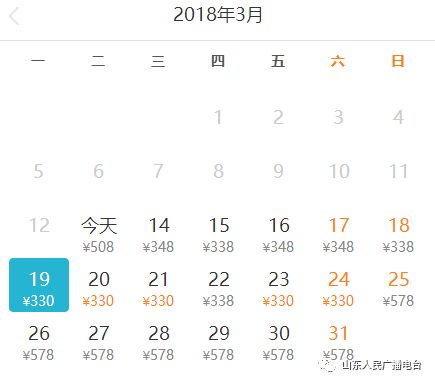Click the 日 Sunday column header
Viewport: 435px width, 384px height.
(398, 61)
